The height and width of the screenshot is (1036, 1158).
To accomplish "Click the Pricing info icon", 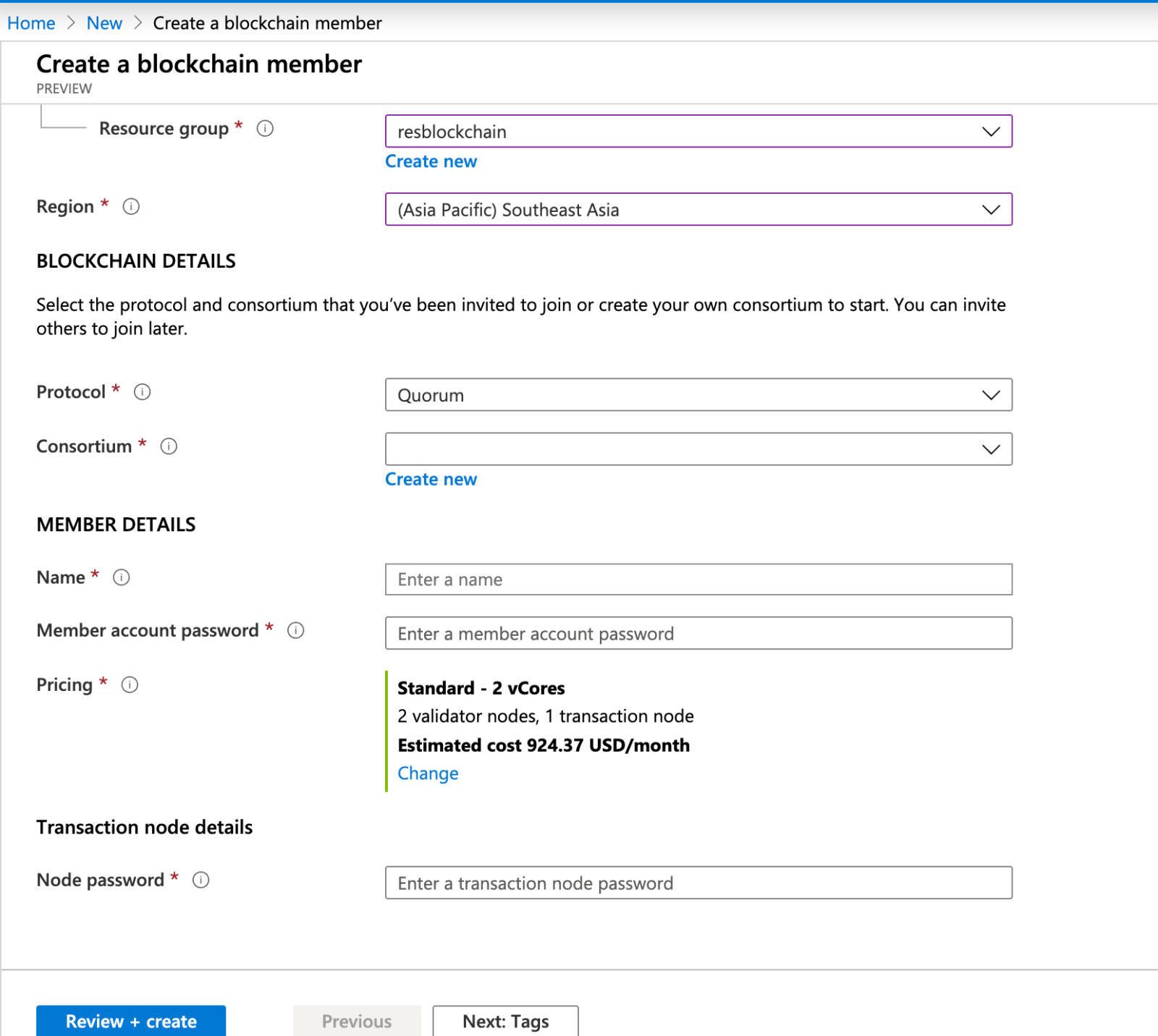I will pyautogui.click(x=130, y=684).
